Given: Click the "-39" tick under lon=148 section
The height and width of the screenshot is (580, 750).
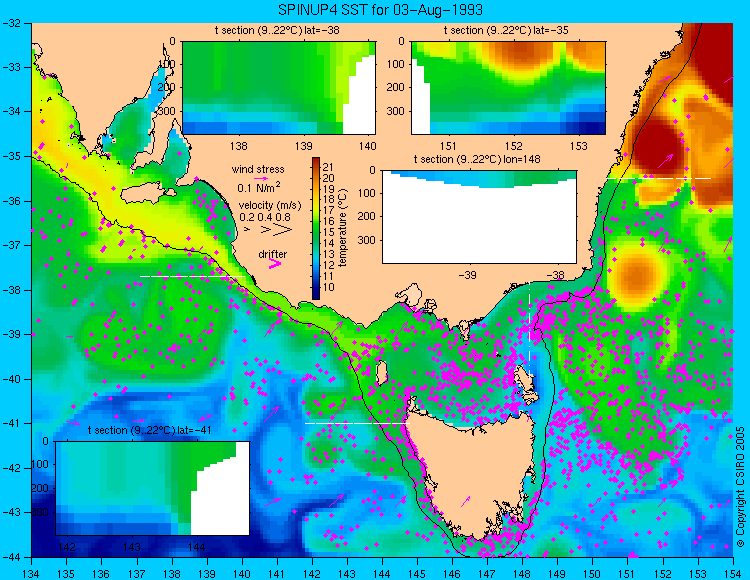Looking at the screenshot, I should click(x=467, y=275).
